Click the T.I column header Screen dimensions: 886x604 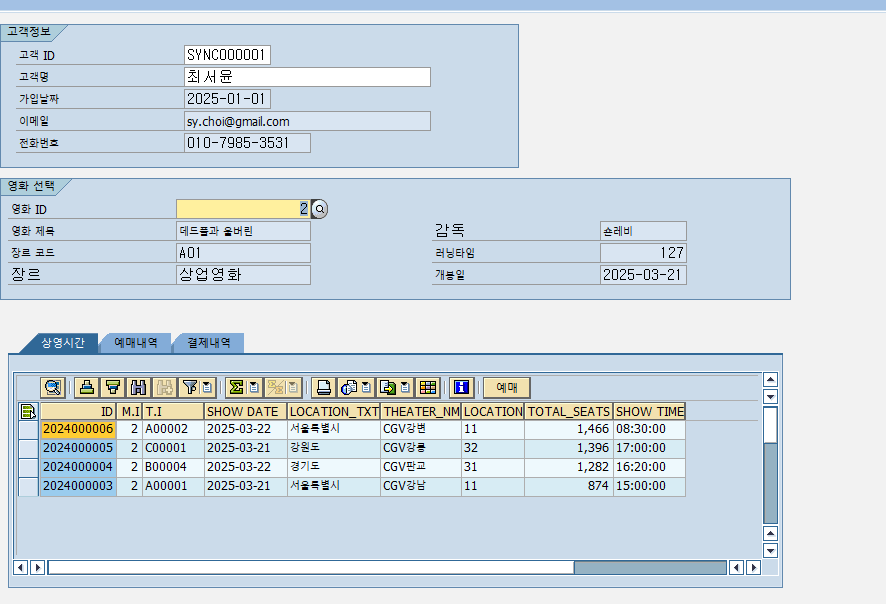(173, 411)
